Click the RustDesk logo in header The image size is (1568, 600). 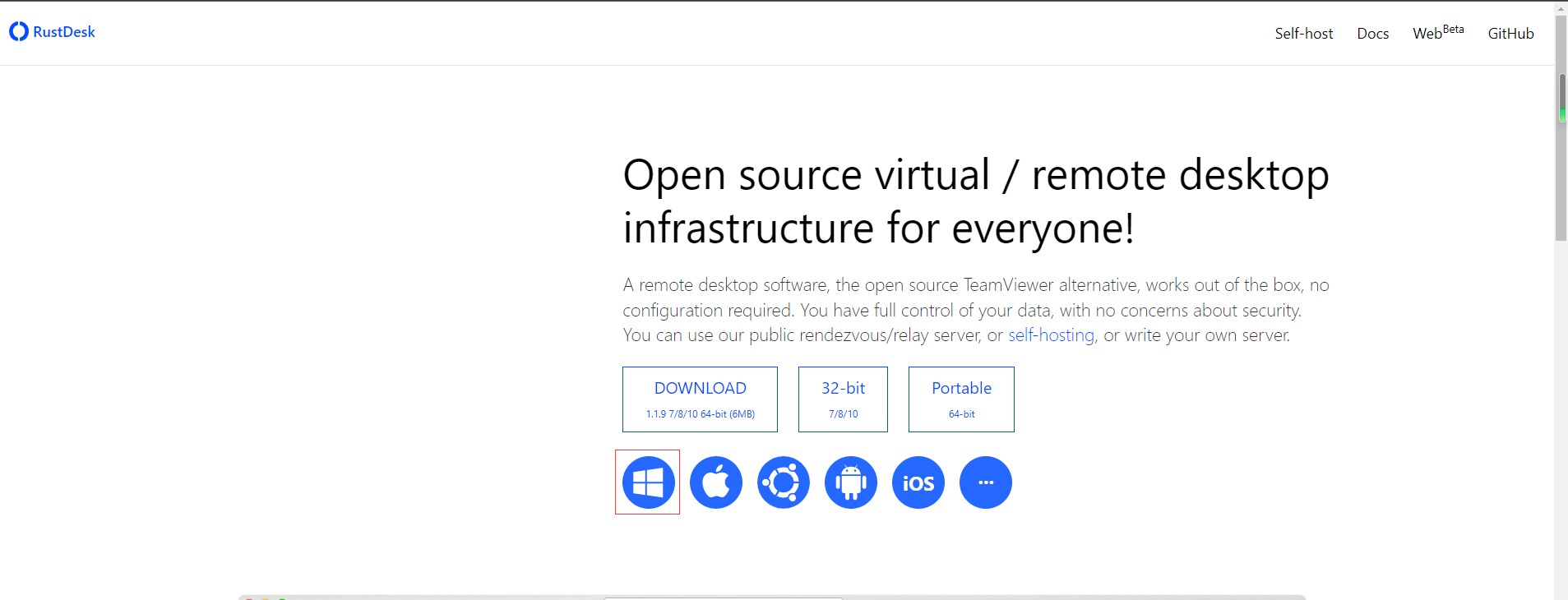pyautogui.click(x=52, y=32)
